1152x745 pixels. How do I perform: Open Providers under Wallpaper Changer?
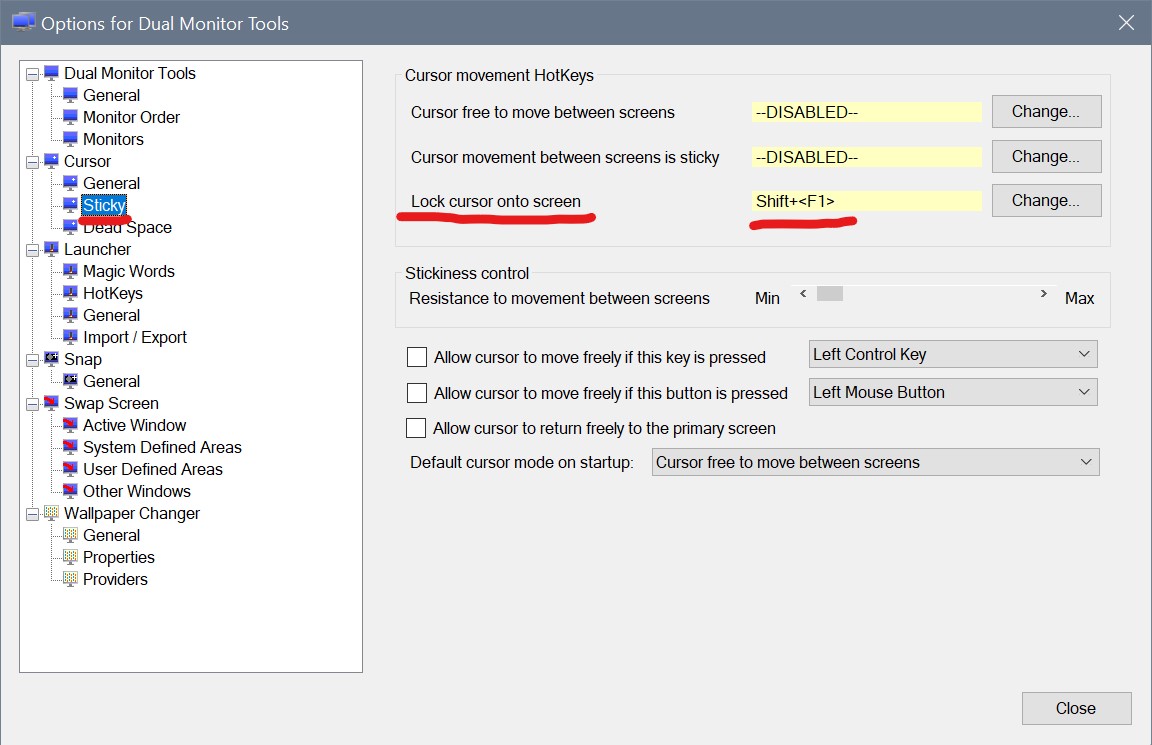point(115,579)
